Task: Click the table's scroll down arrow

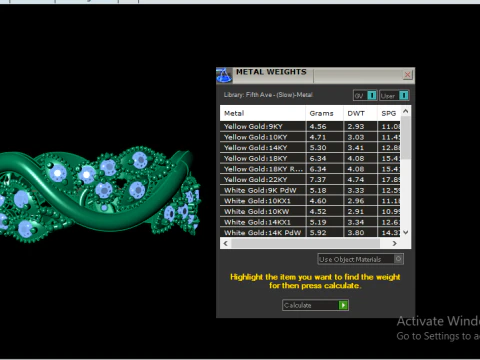Action: click(406, 232)
